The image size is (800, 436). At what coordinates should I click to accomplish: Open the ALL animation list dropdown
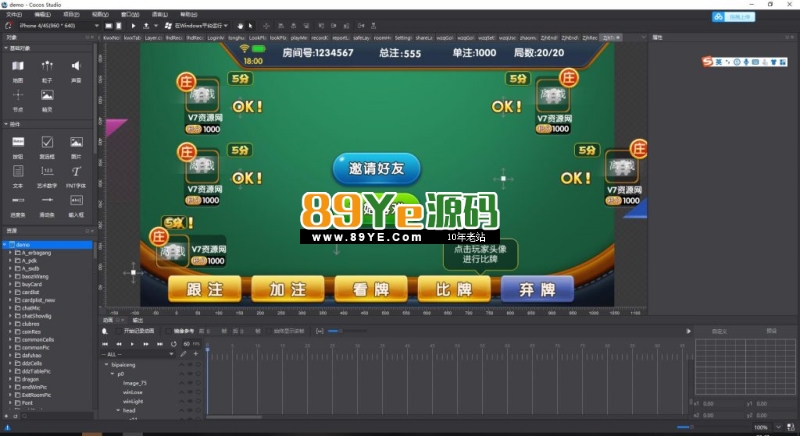pyautogui.click(x=137, y=354)
